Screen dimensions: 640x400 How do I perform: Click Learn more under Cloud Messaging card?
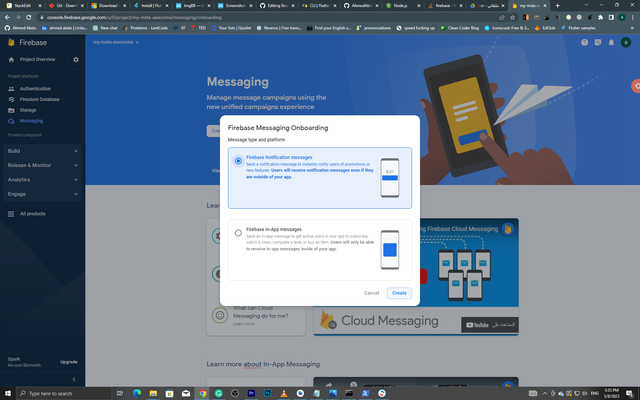pos(244,324)
